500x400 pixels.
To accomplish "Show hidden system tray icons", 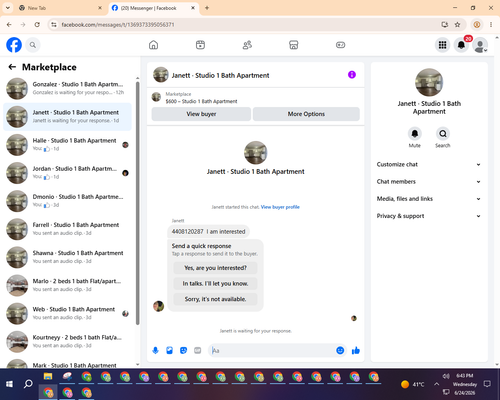I will 436,384.
